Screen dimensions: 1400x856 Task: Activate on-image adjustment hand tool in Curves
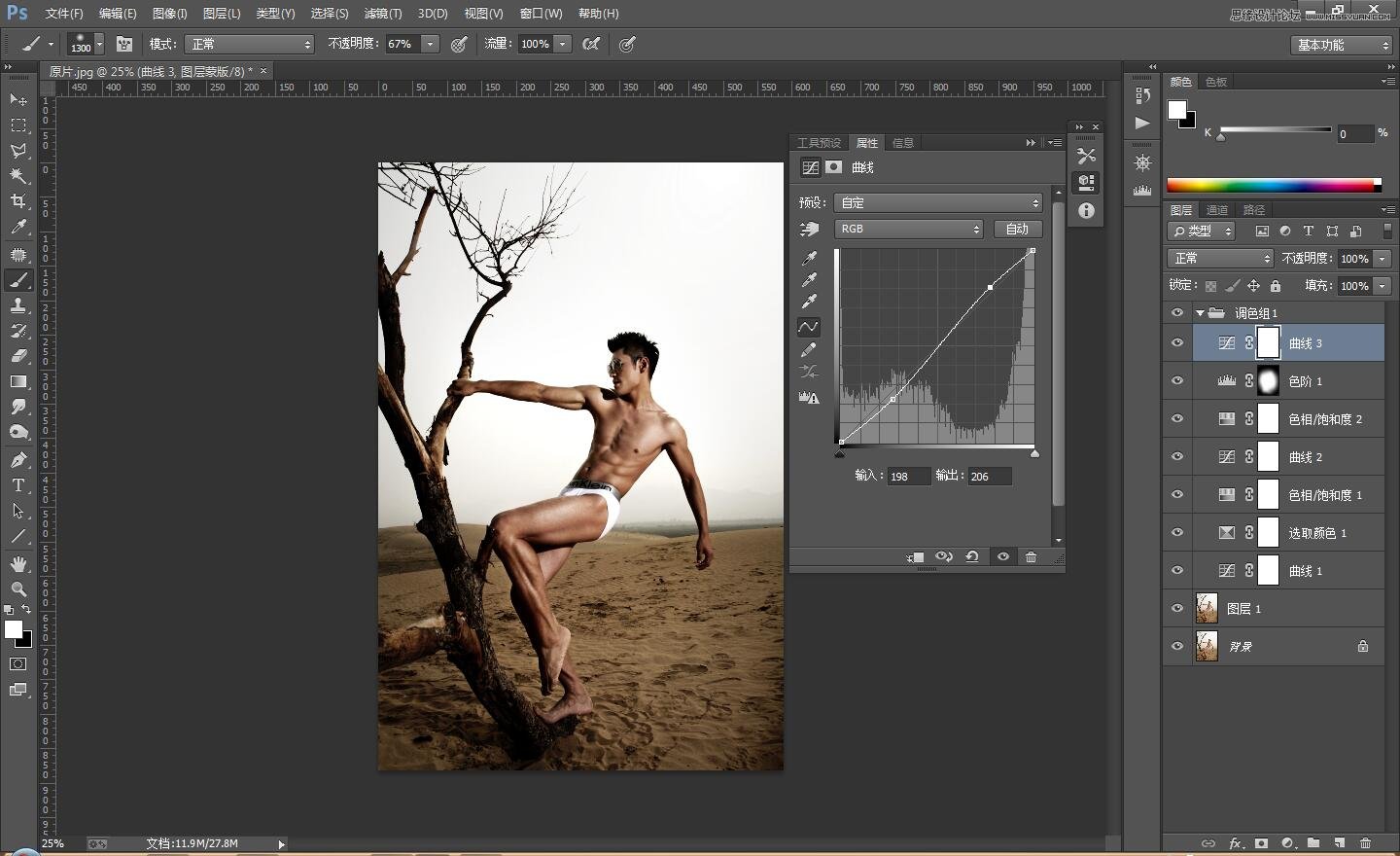coord(809,230)
